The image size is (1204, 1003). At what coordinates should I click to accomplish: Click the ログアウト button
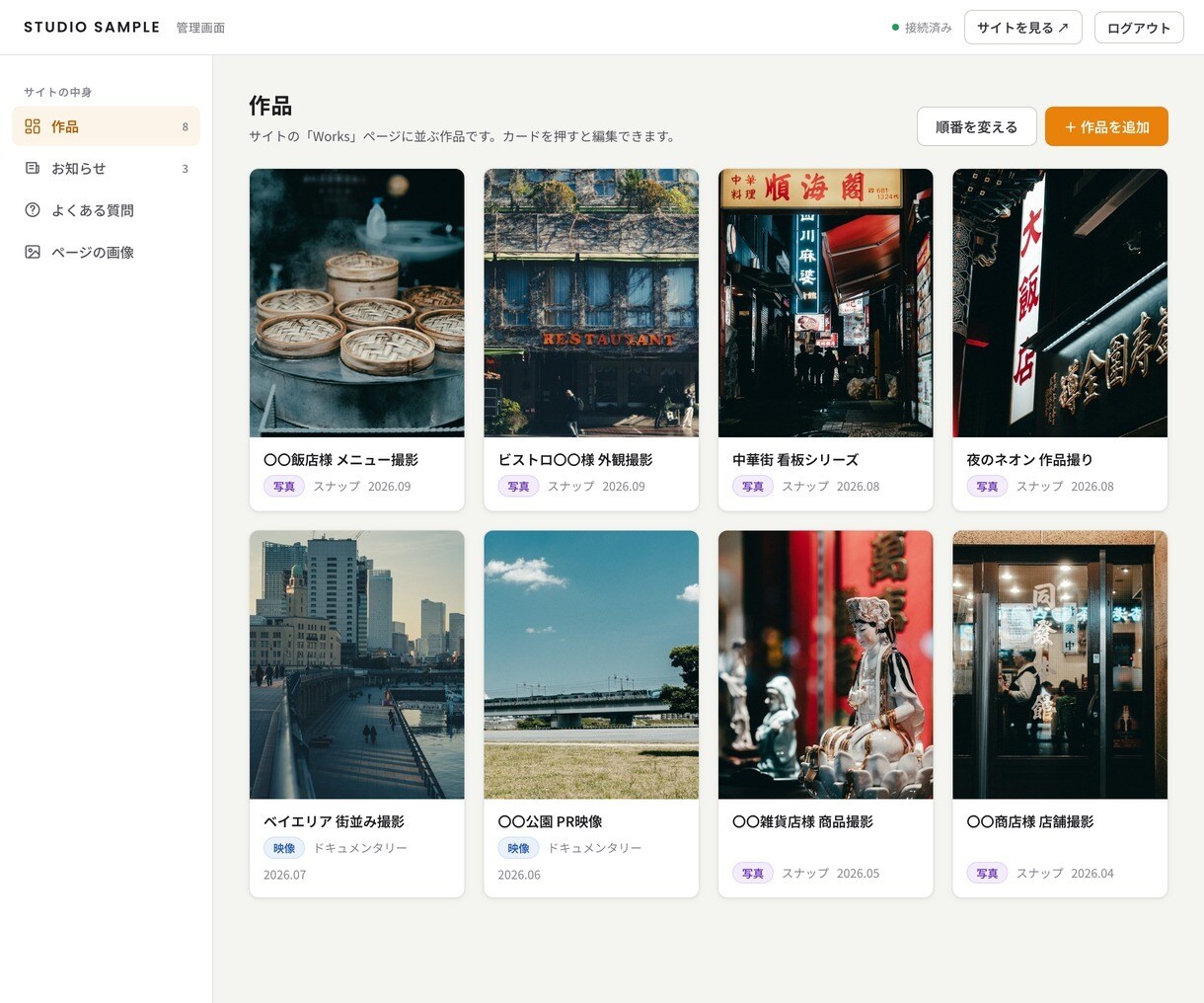coord(1139,28)
